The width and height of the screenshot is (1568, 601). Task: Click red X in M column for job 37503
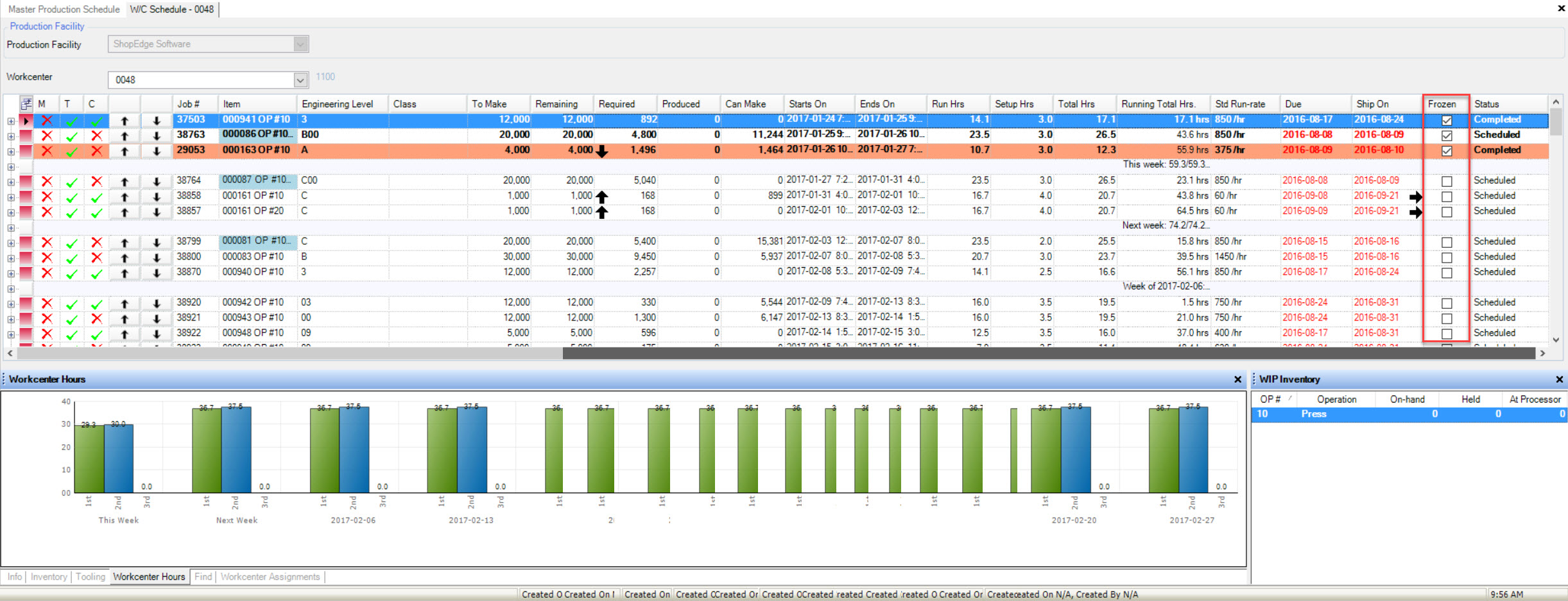(47, 120)
